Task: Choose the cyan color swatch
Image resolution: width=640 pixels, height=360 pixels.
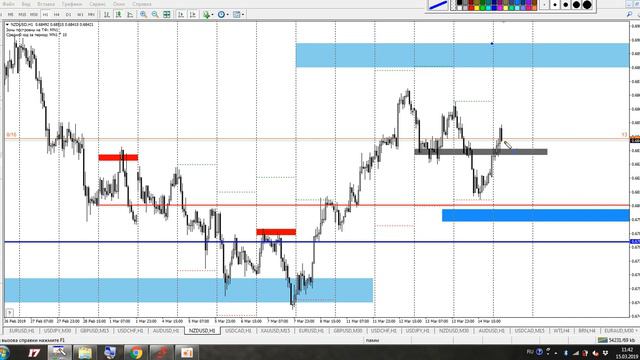Action: coord(489,8)
